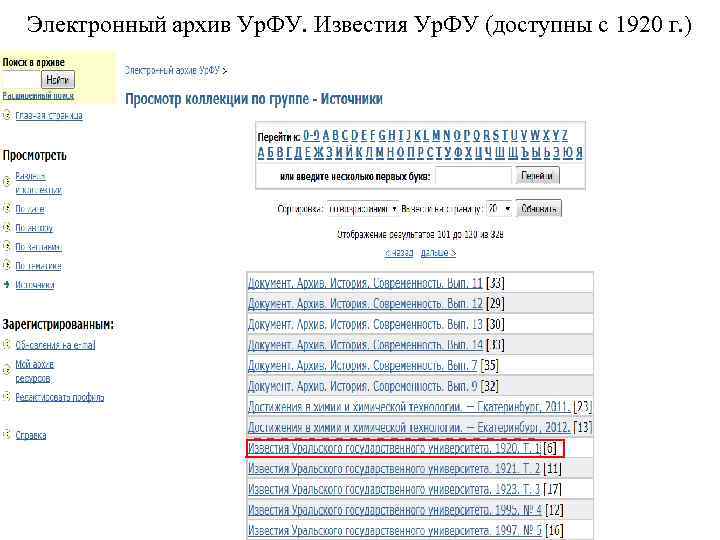
Task: Go to Главная страница in sidebar
Action: pos(49,116)
